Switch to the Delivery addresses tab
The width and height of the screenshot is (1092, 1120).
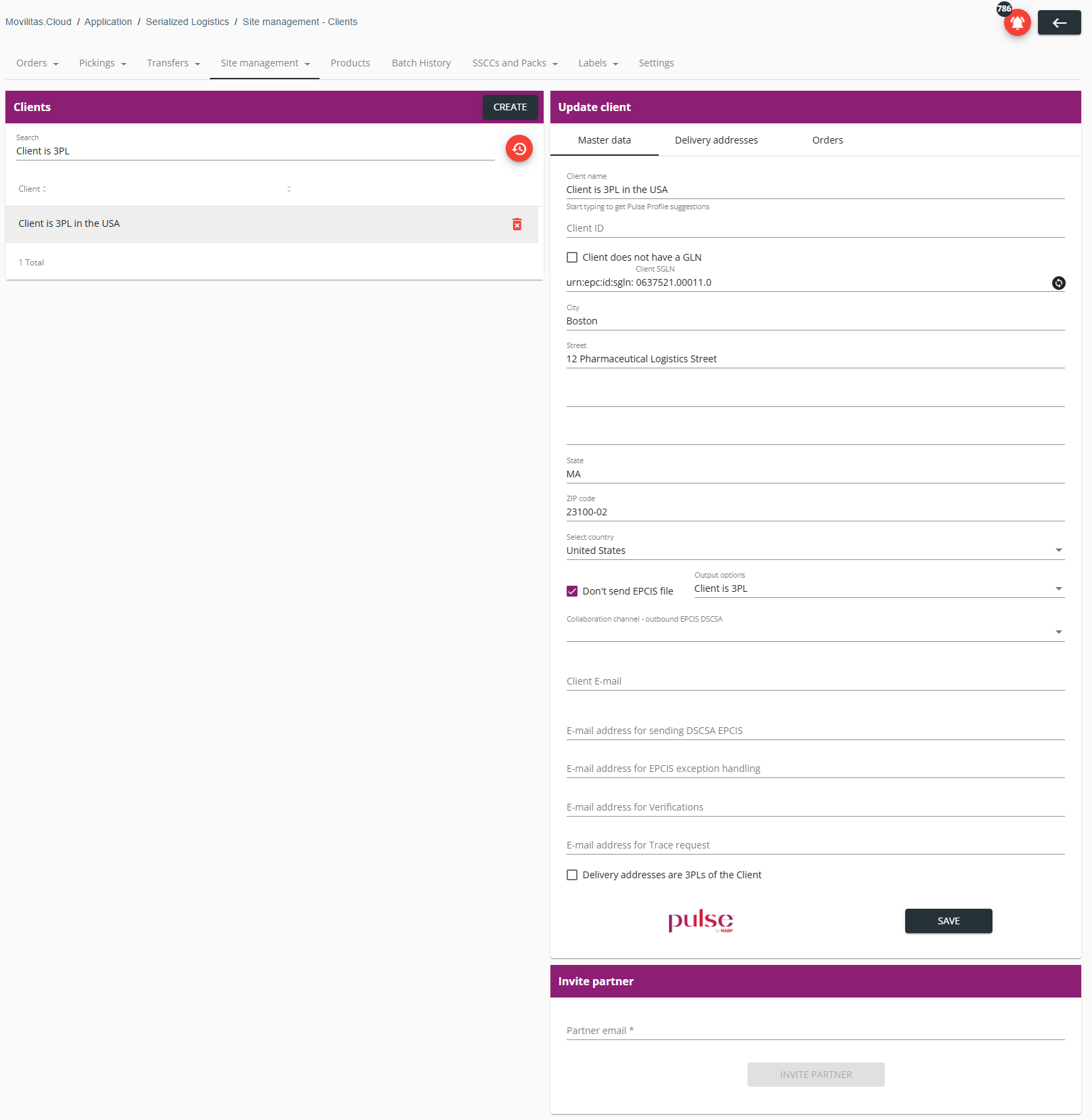click(716, 140)
